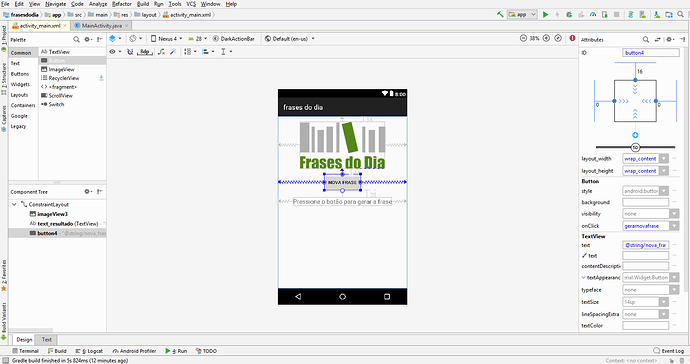Collapse the ConstraintLayout tree node
Image resolution: width=690 pixels, height=364 pixels.
[15, 204]
